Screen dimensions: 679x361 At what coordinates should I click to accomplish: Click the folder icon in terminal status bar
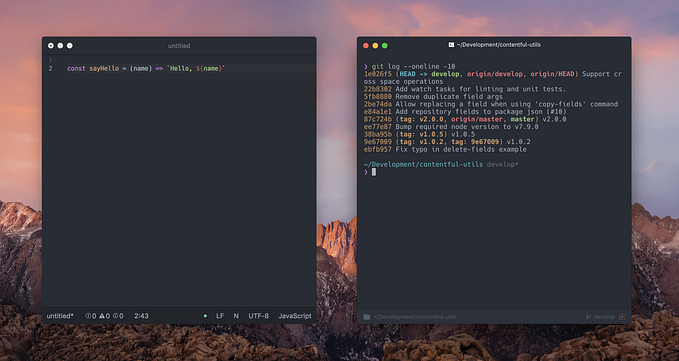tap(367, 317)
